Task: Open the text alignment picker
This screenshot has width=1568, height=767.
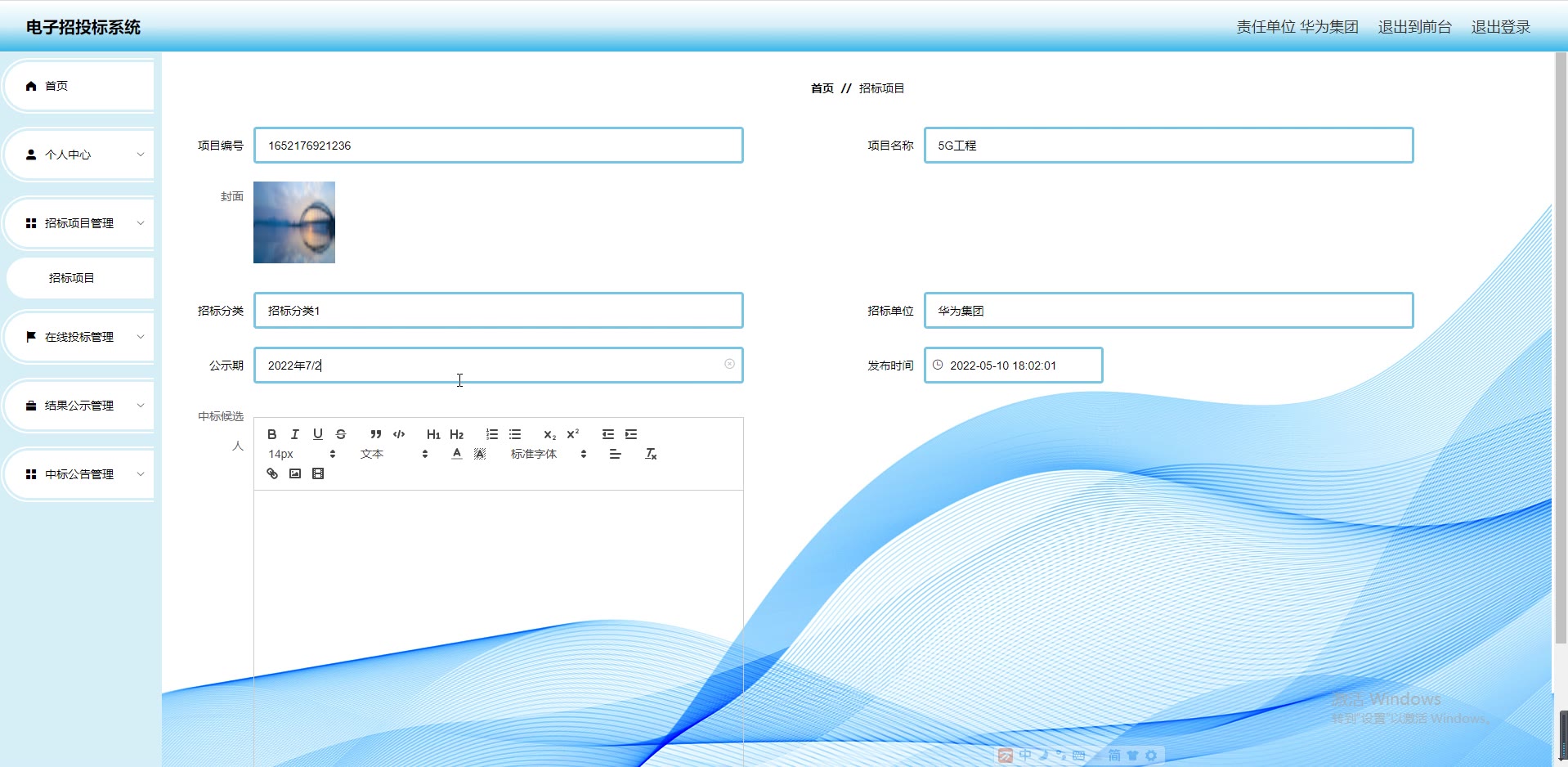Action: pyautogui.click(x=616, y=454)
